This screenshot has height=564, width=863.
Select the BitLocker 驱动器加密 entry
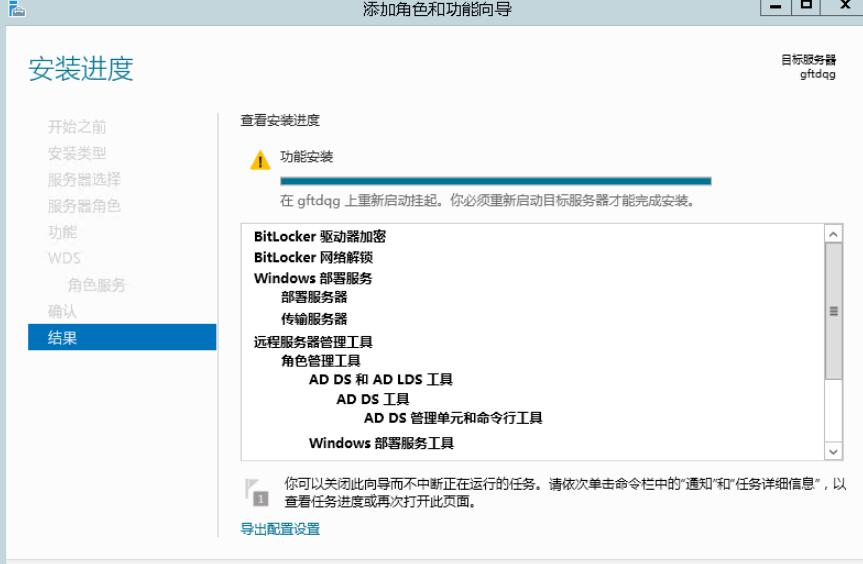[320, 237]
